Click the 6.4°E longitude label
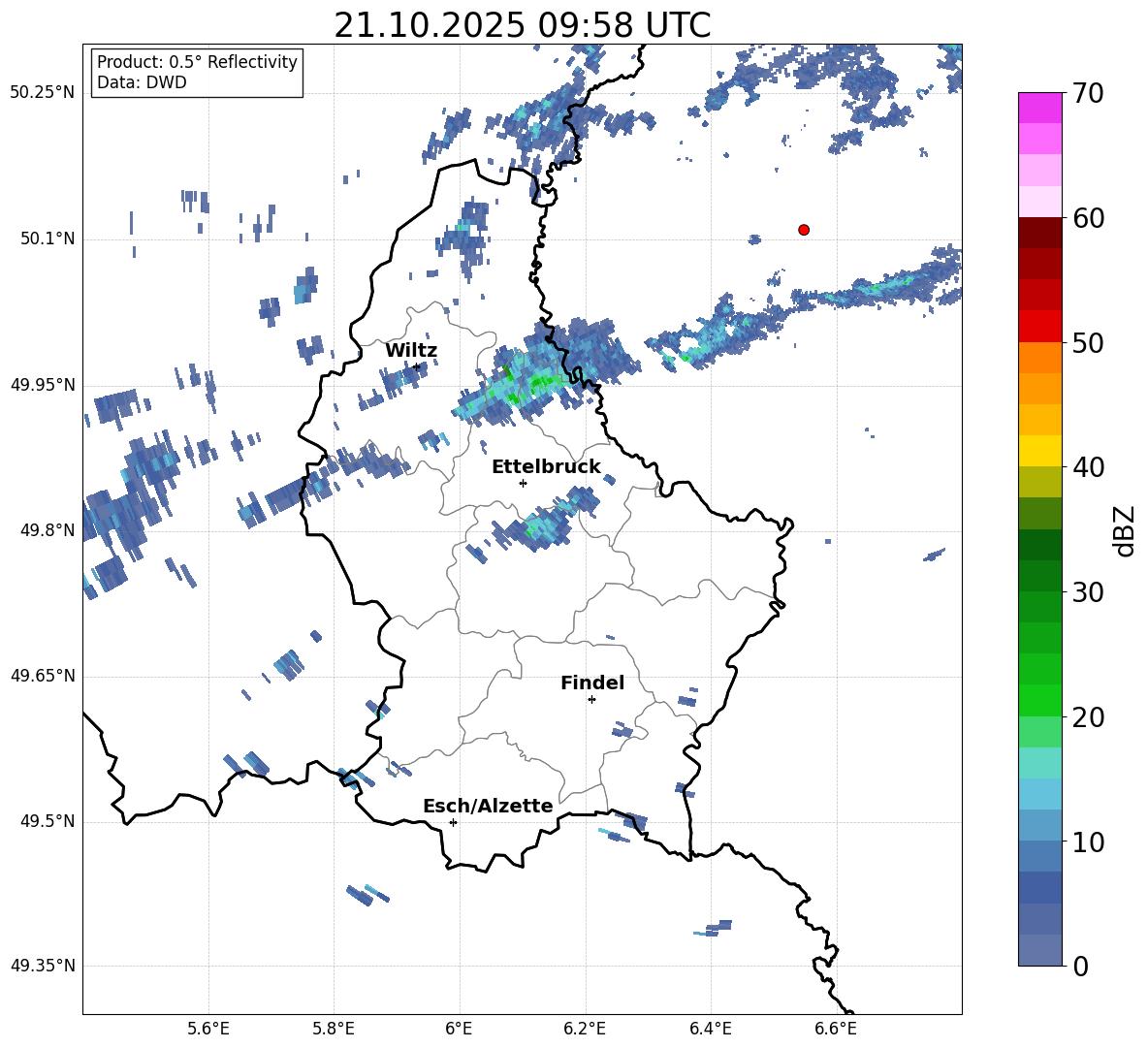 coord(710,1029)
